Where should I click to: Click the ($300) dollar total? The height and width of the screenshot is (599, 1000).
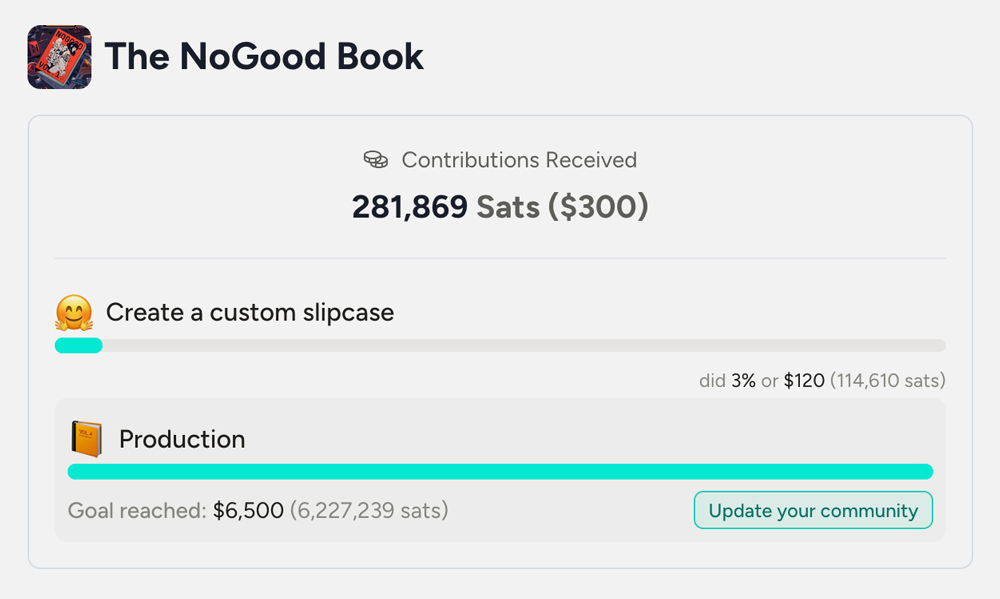coord(598,207)
